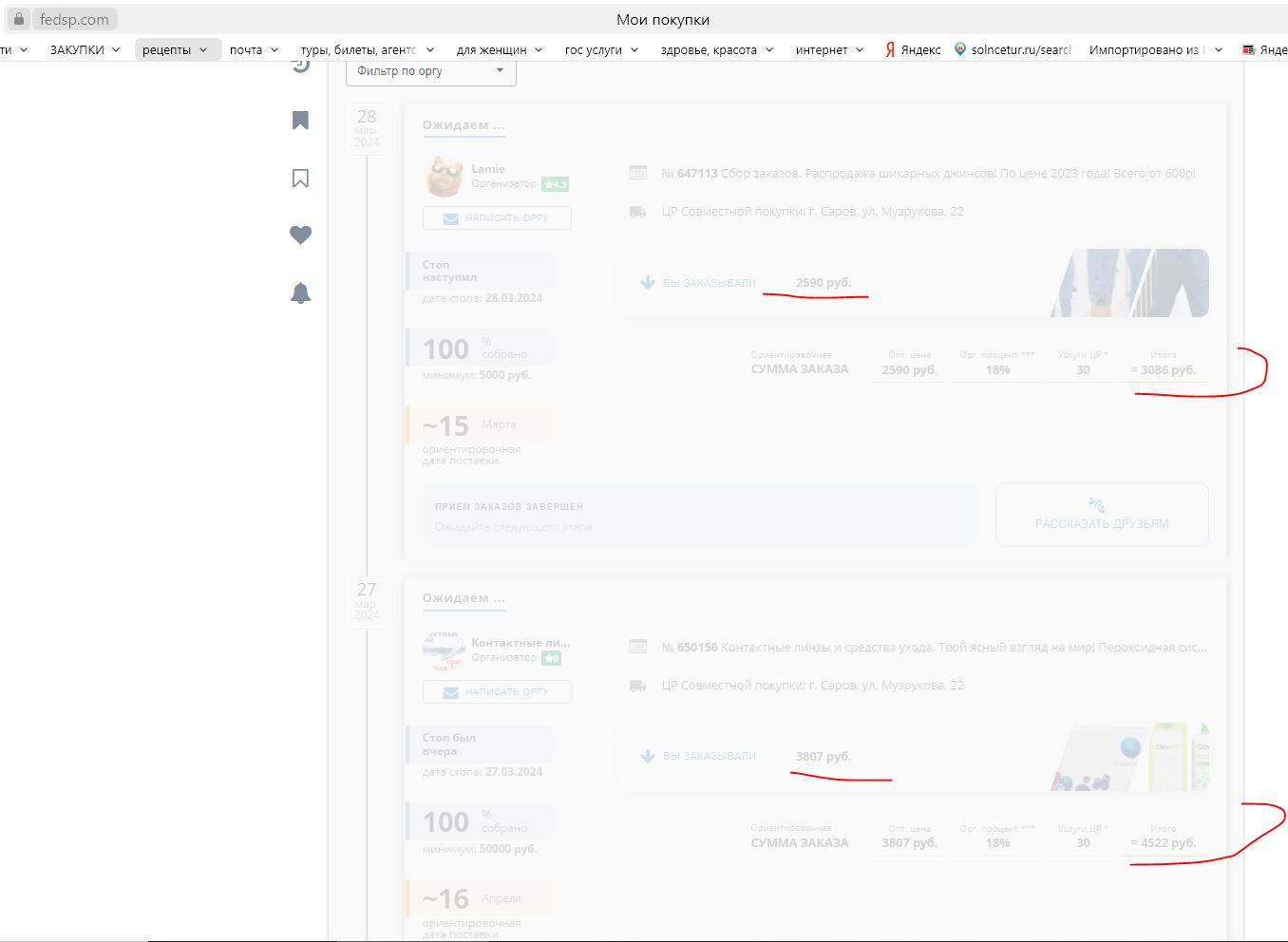
Task: Click the solncetur.ru bookmark favicon
Action: click(x=960, y=49)
